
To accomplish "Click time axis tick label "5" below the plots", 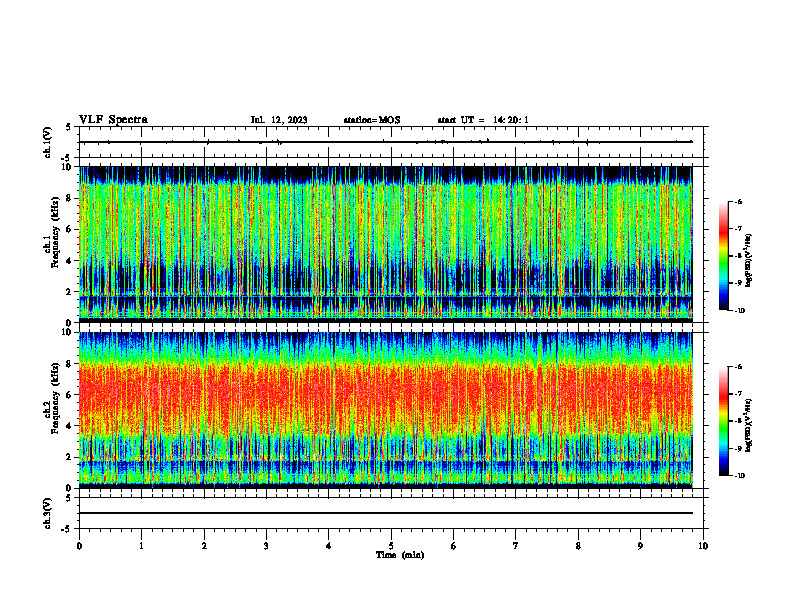I will click(391, 546).
